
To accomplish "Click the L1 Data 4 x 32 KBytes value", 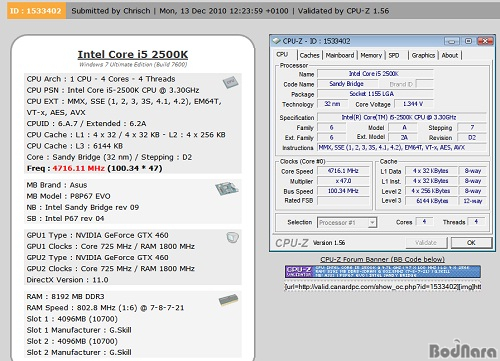I will pyautogui.click(x=431, y=171).
